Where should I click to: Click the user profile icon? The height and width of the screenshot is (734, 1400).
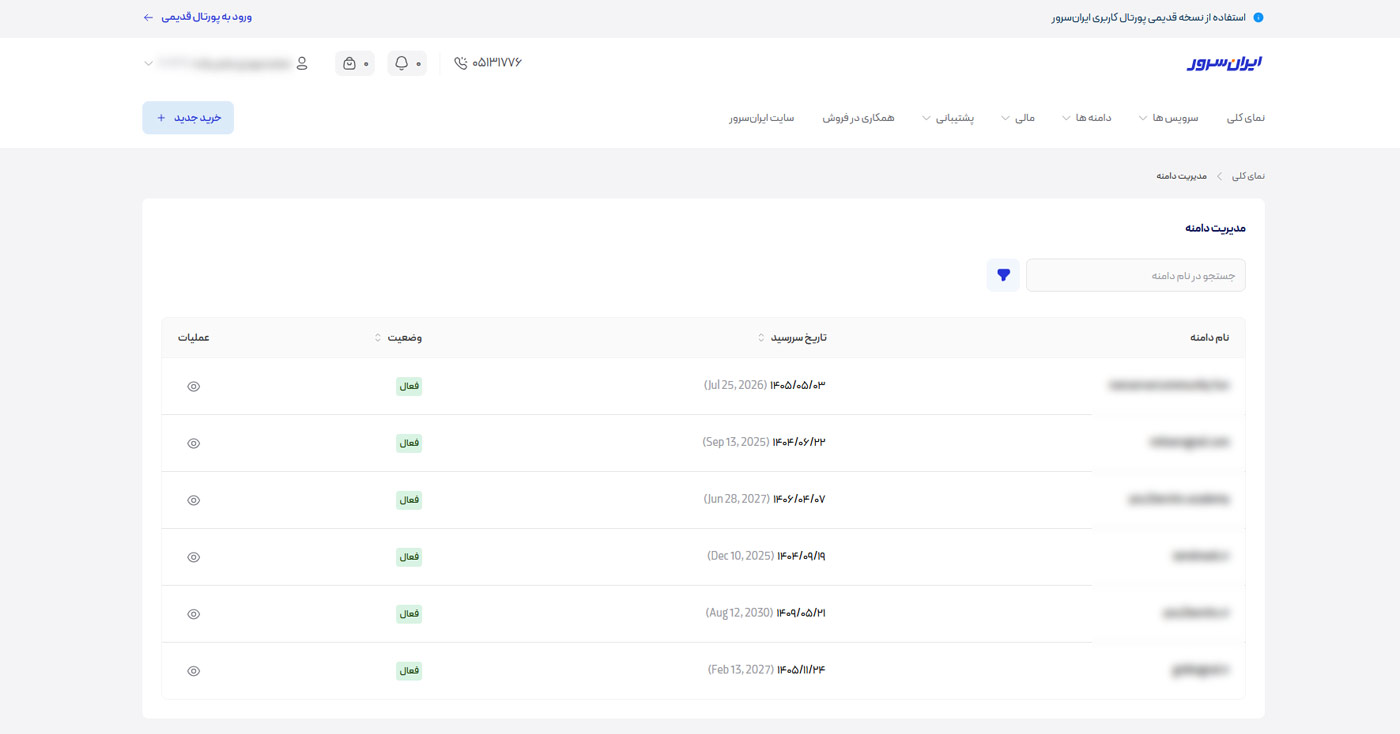(302, 63)
